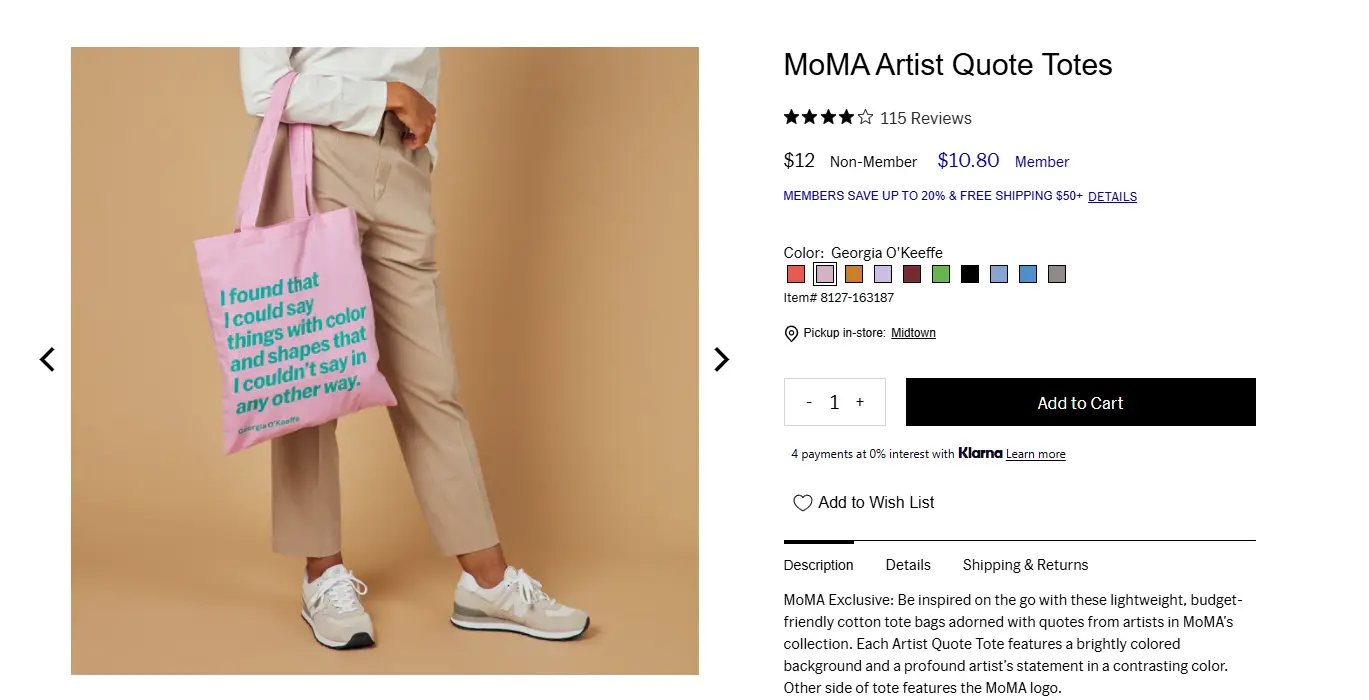Open the Midtown store pickup link

912,333
